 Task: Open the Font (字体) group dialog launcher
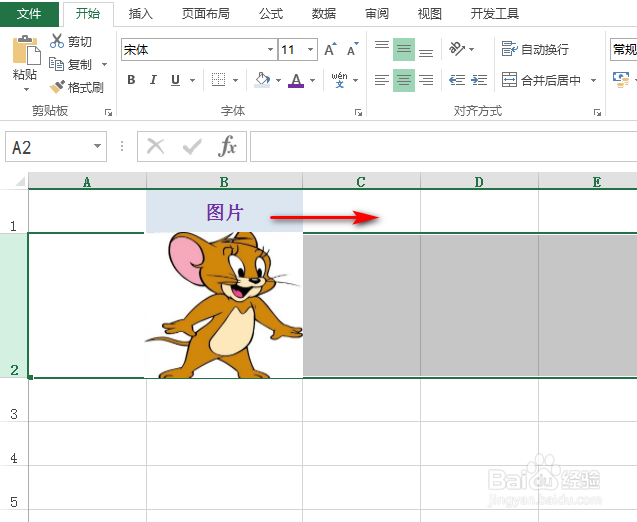coord(358,112)
